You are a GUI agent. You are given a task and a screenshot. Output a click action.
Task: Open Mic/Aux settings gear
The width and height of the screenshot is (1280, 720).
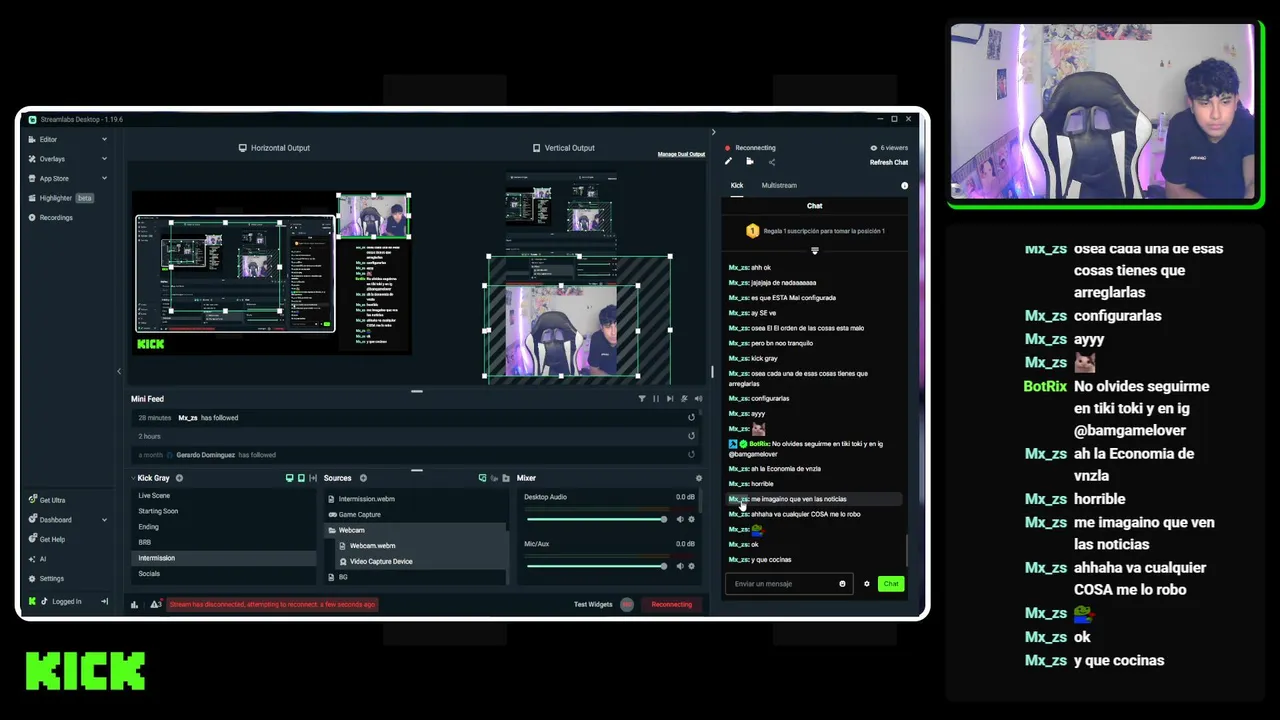691,566
